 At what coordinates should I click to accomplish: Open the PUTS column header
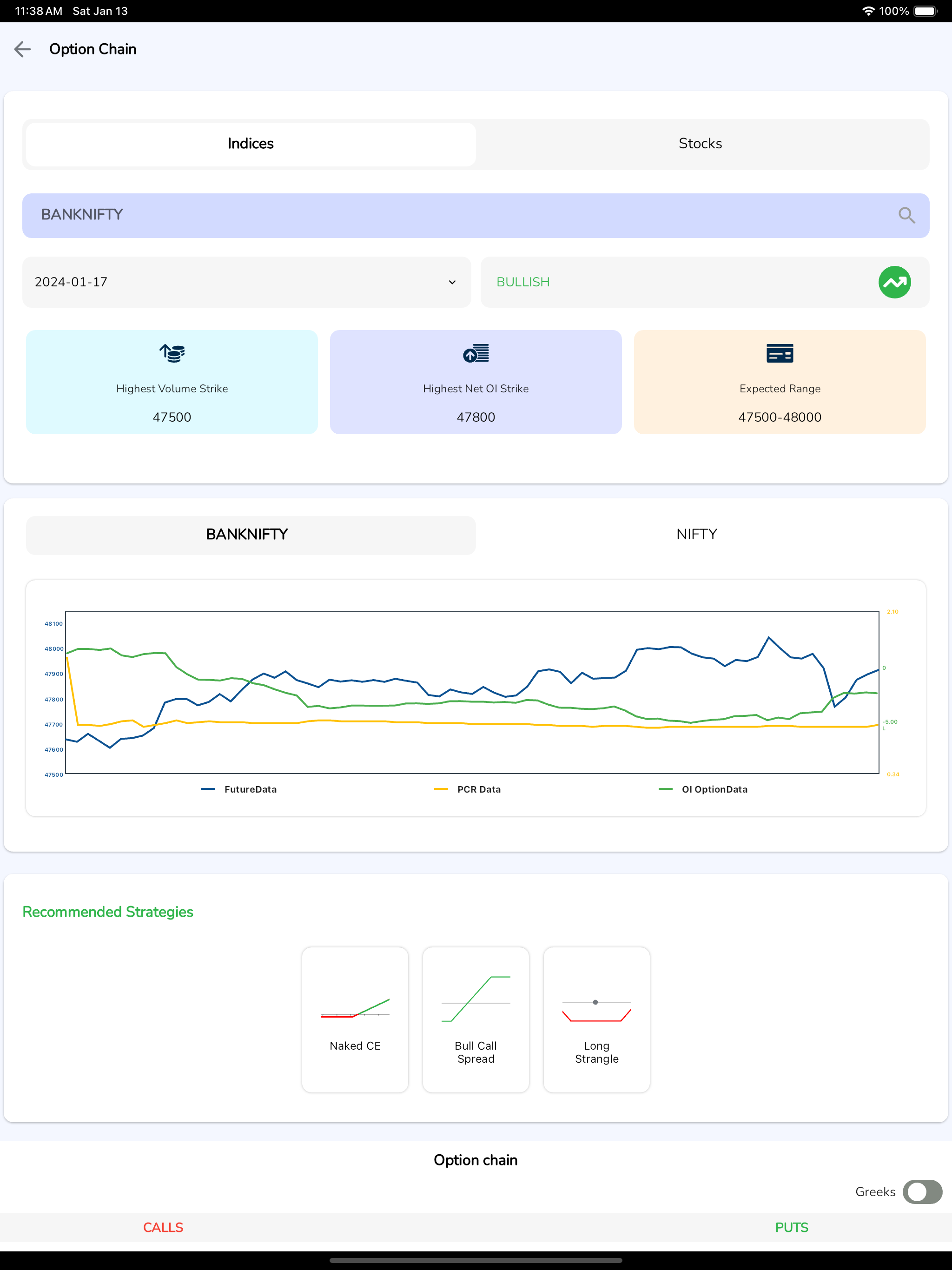(791, 1228)
